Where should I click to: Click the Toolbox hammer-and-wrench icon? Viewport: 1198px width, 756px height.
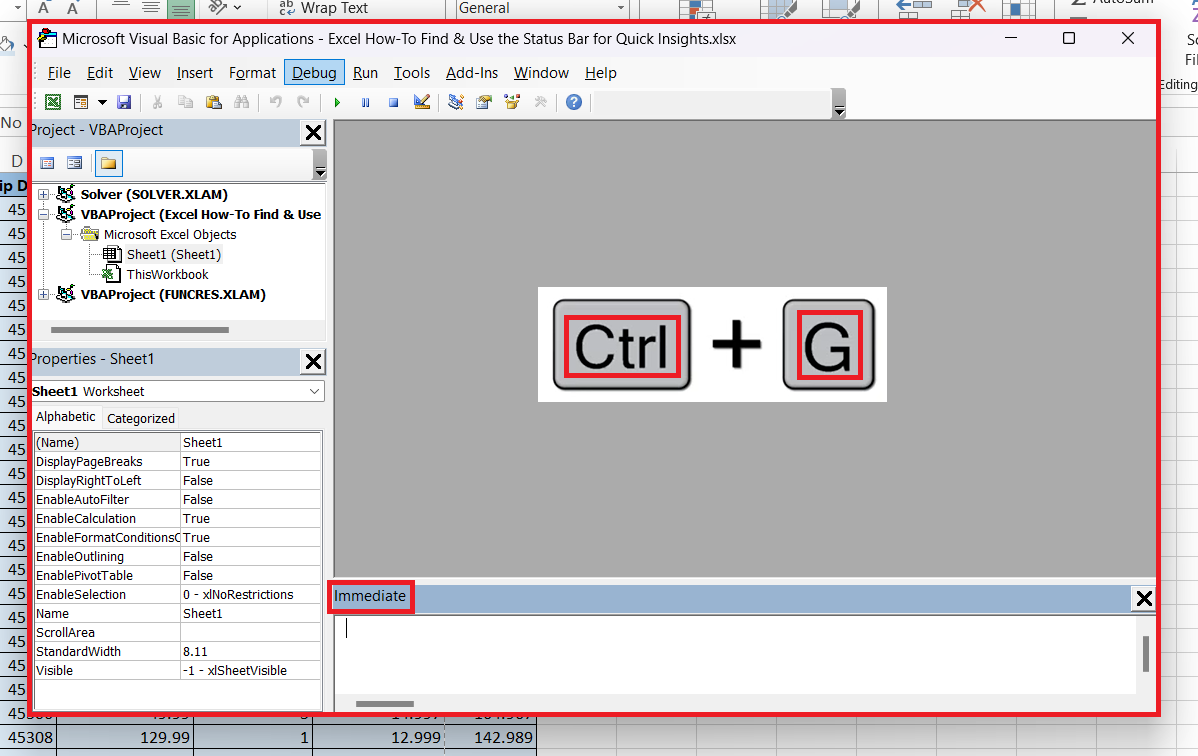click(x=540, y=102)
